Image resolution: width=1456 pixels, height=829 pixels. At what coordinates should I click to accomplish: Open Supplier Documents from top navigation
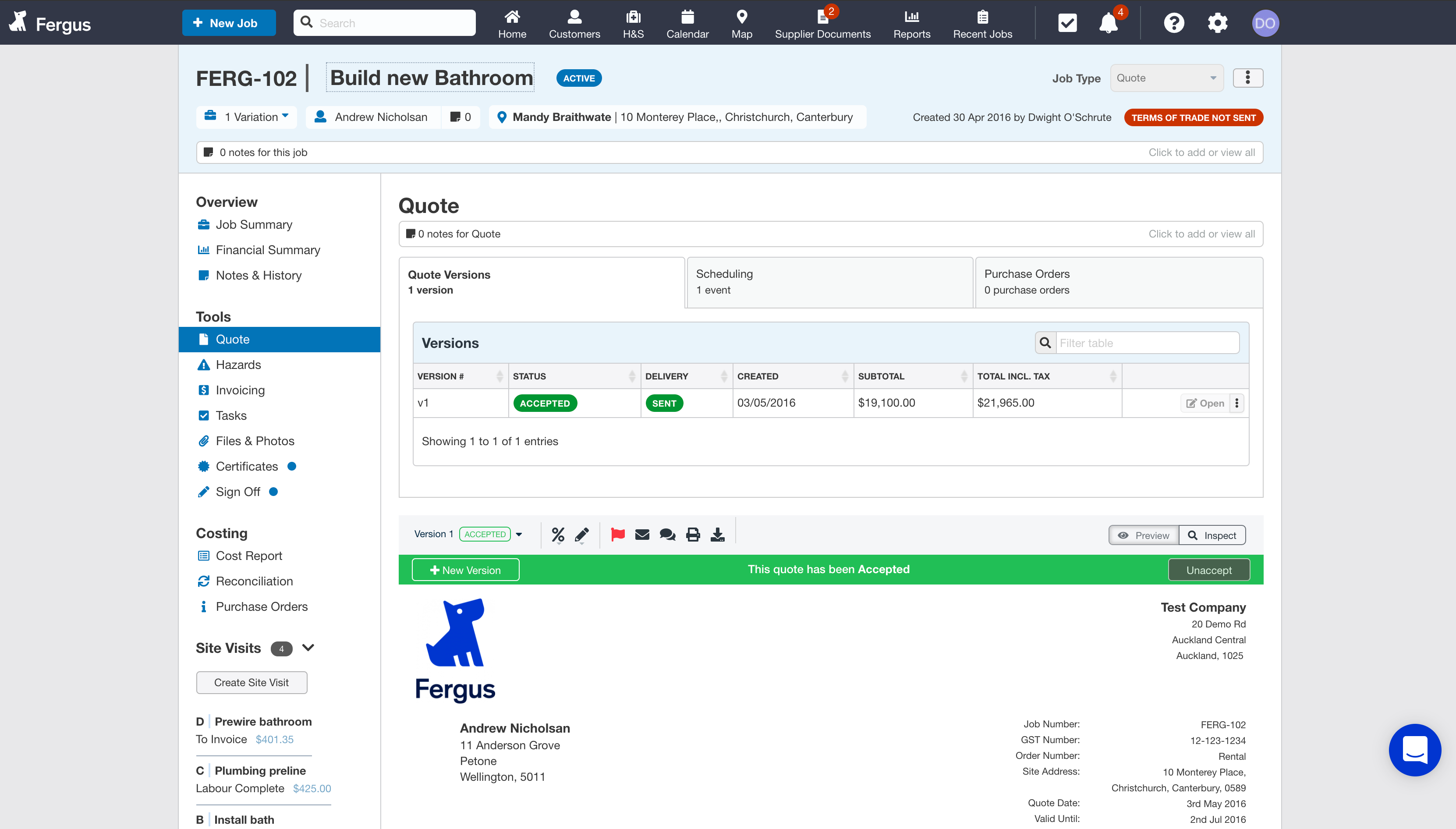click(822, 23)
